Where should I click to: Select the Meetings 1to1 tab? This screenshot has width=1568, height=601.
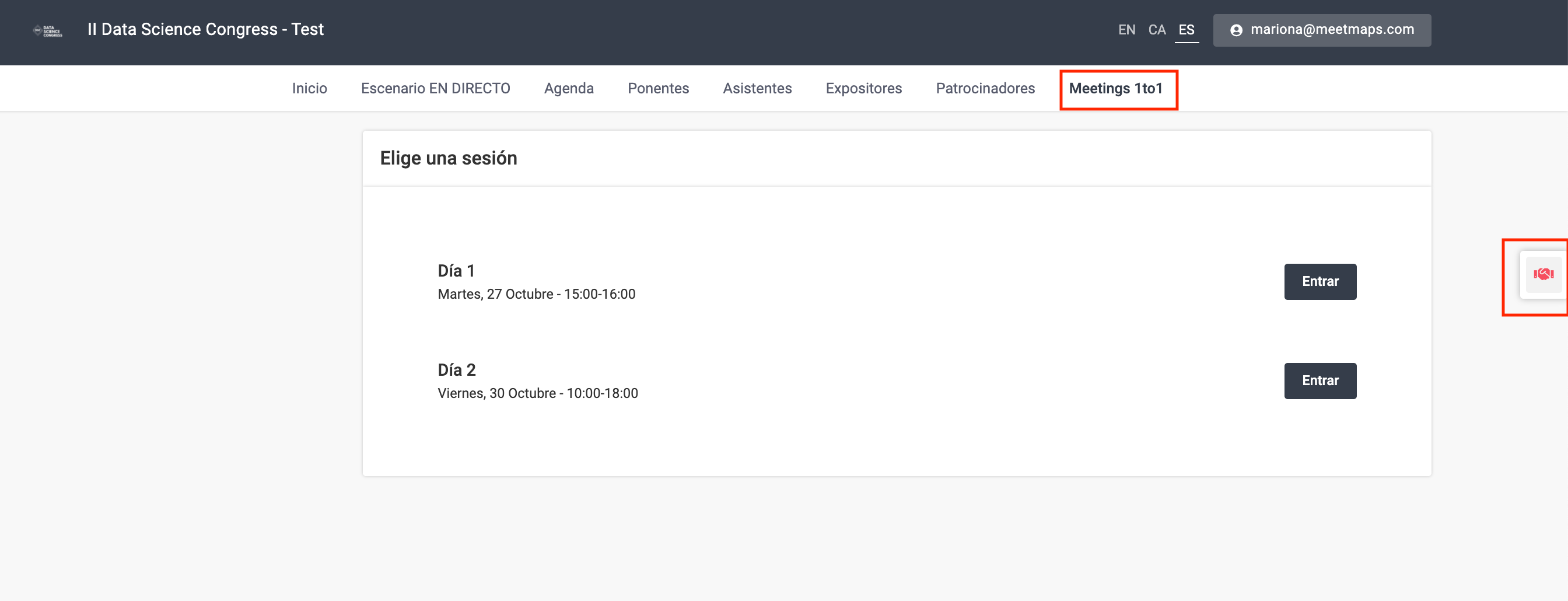pyautogui.click(x=1116, y=89)
